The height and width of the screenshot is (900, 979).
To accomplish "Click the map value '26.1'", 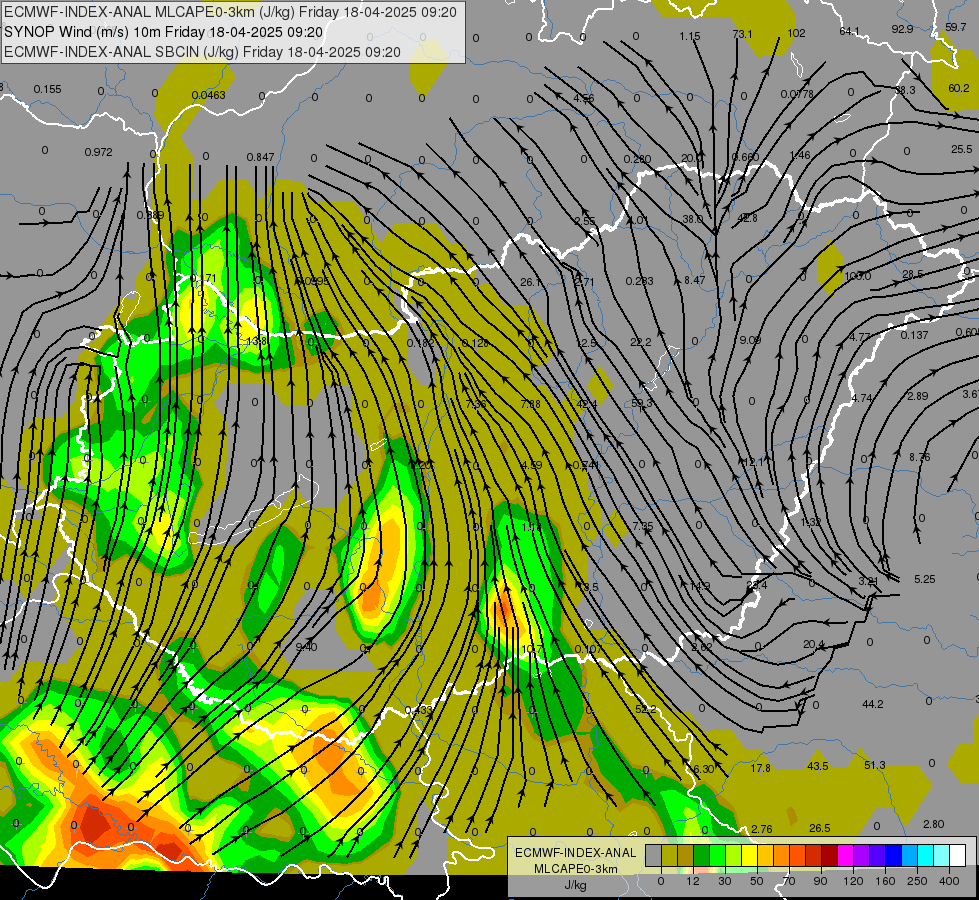I will (530, 282).
